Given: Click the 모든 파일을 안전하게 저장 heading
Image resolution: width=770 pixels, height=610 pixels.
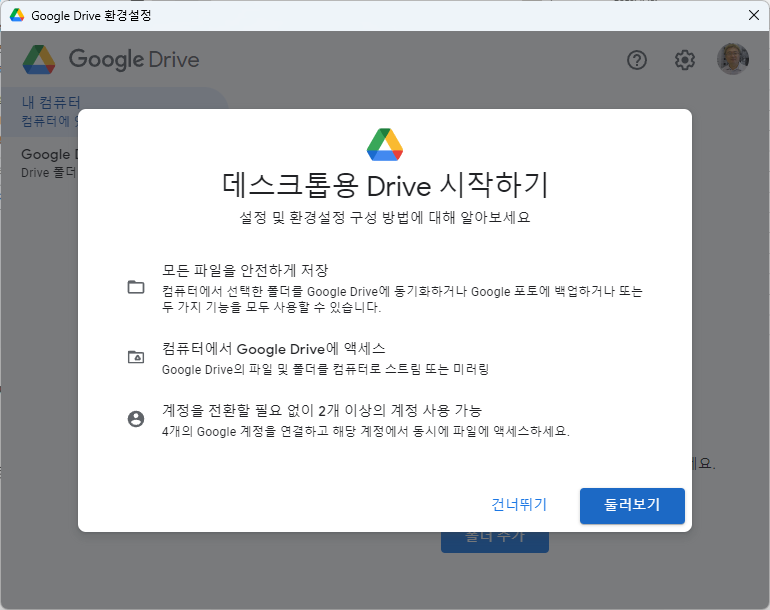Looking at the screenshot, I should [x=245, y=270].
